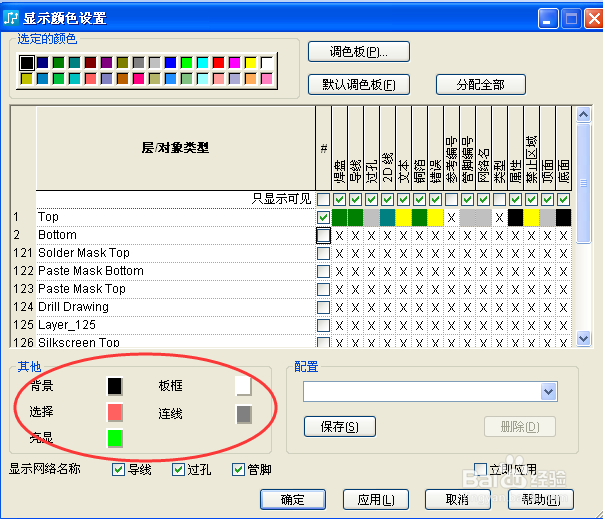Click the black background color swatch
Screen dimensions: 603x519
pyautogui.click(x=115, y=386)
